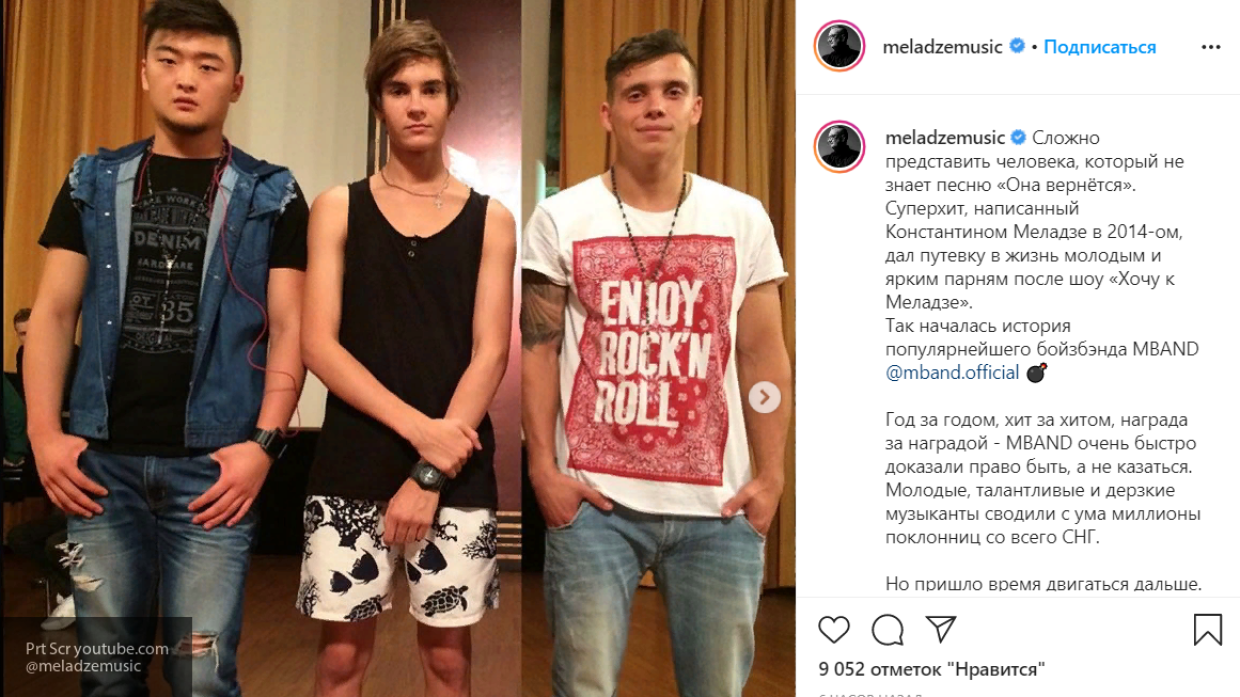The image size is (1240, 697).
Task: Like the post with the heart icon
Action: click(834, 629)
